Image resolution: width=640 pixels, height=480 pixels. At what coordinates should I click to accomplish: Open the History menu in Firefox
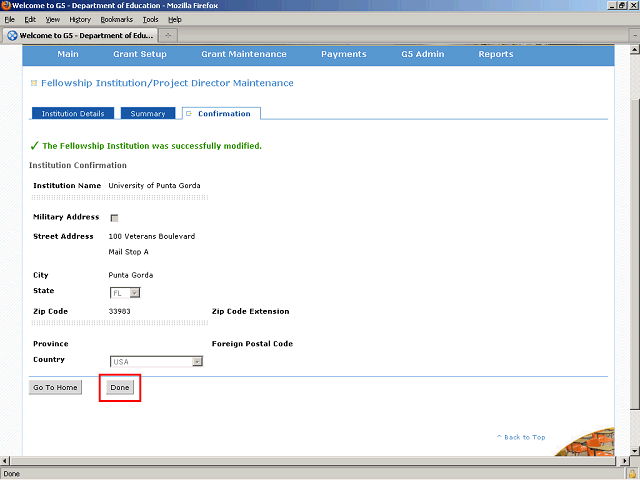[80, 20]
